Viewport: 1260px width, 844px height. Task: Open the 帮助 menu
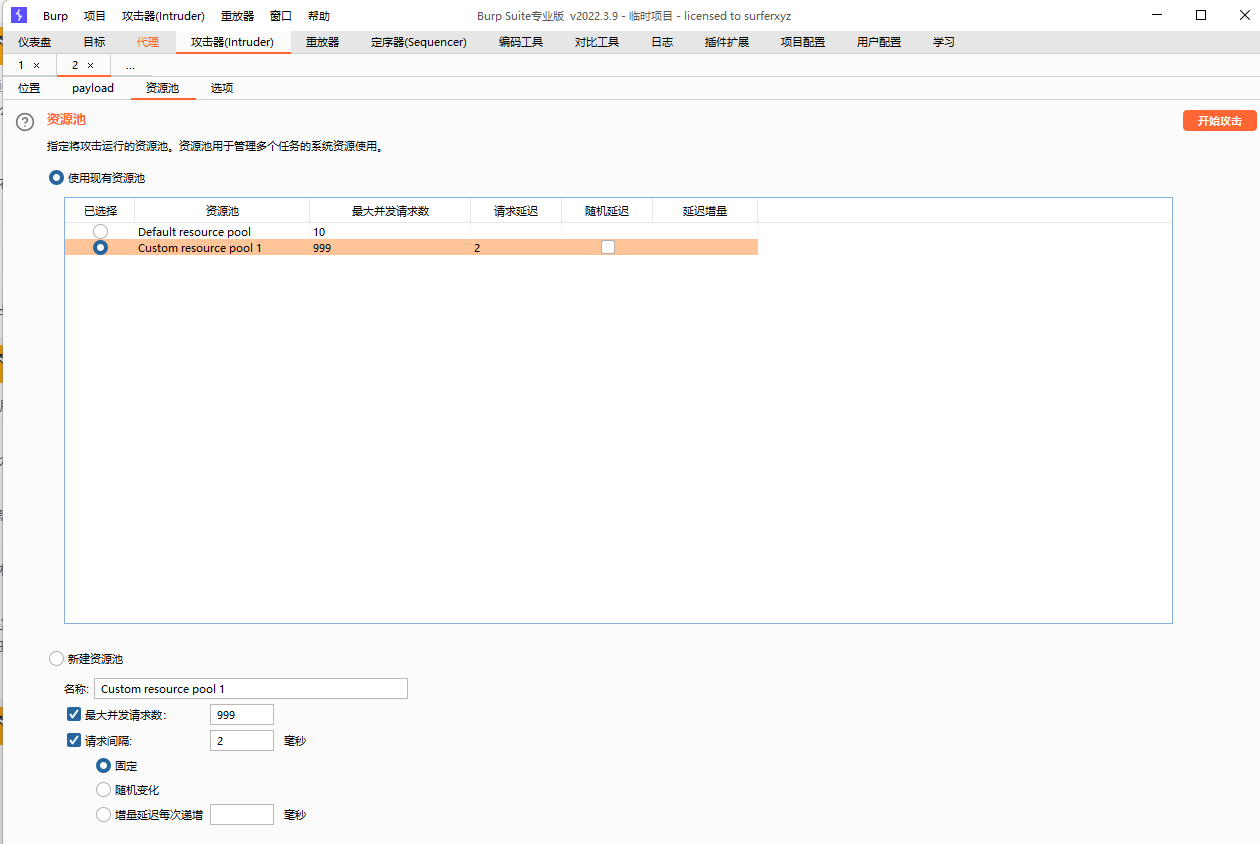pos(319,16)
